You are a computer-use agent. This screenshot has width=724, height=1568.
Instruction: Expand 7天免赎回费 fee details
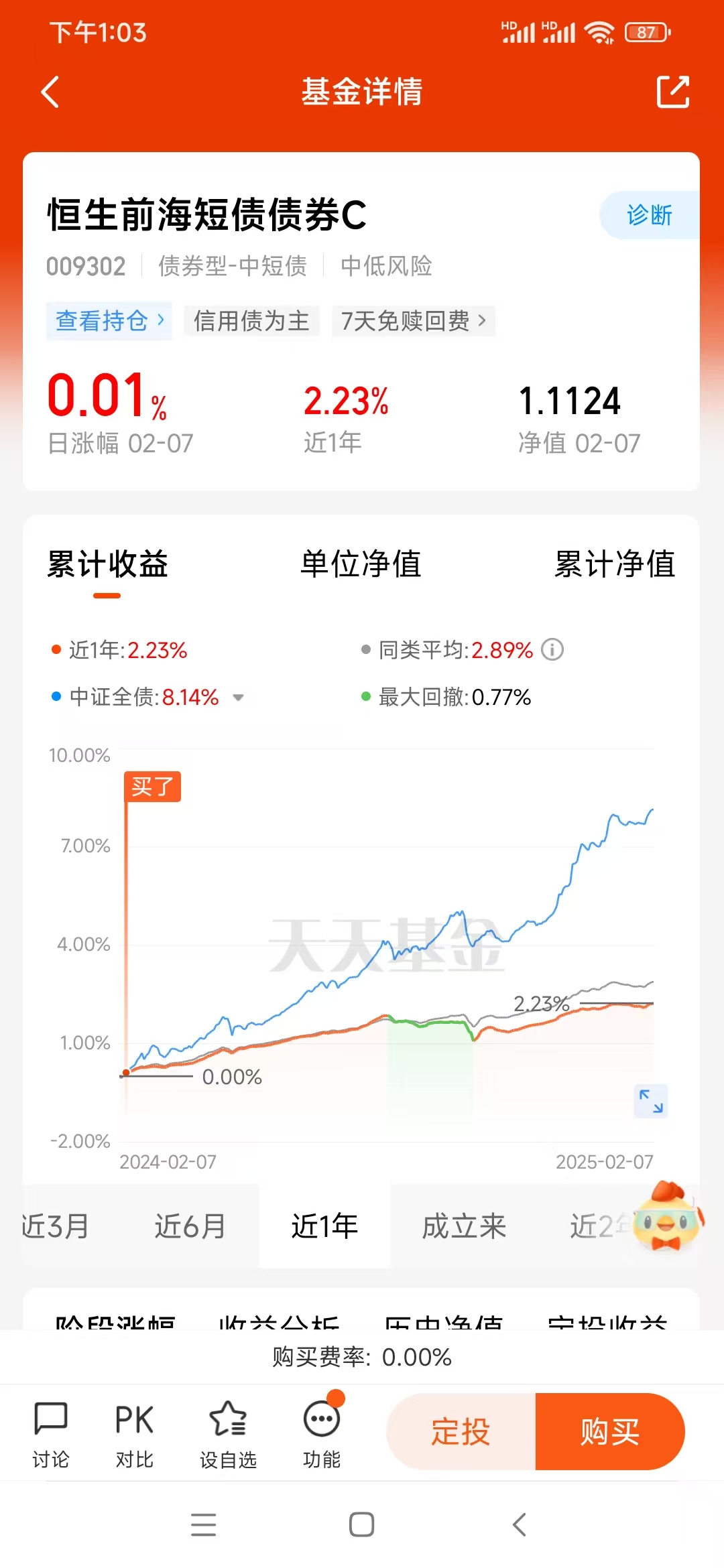[414, 321]
